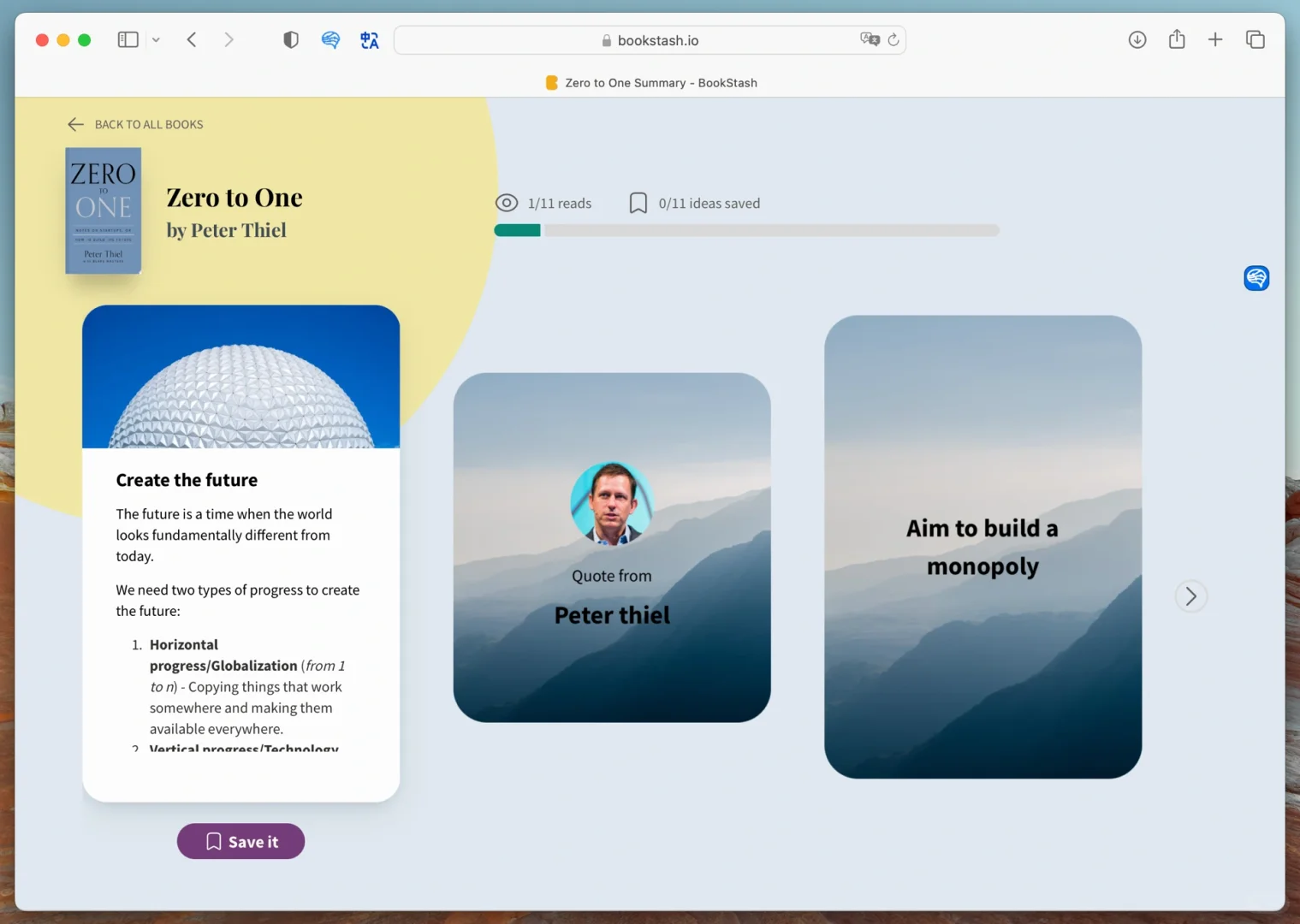Click the translate extension toolbar icon

click(x=370, y=39)
